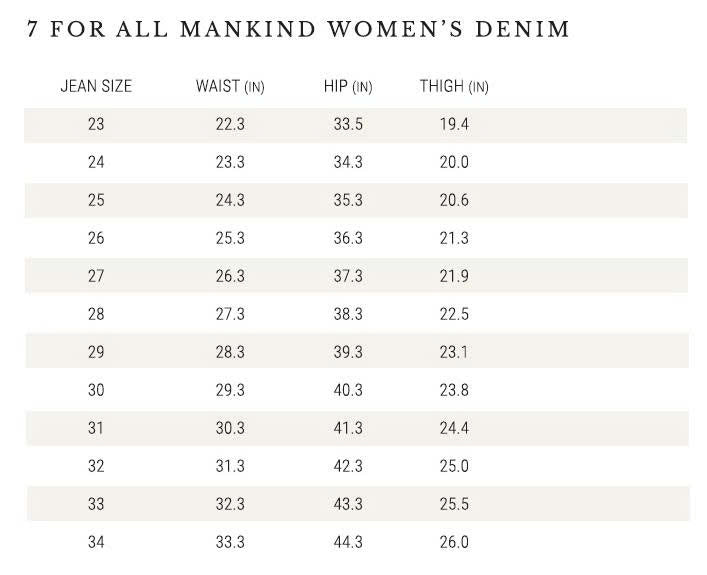Viewport: 707px width, 575px height.
Task: Click thigh value 20.6
Action: pyautogui.click(x=454, y=201)
